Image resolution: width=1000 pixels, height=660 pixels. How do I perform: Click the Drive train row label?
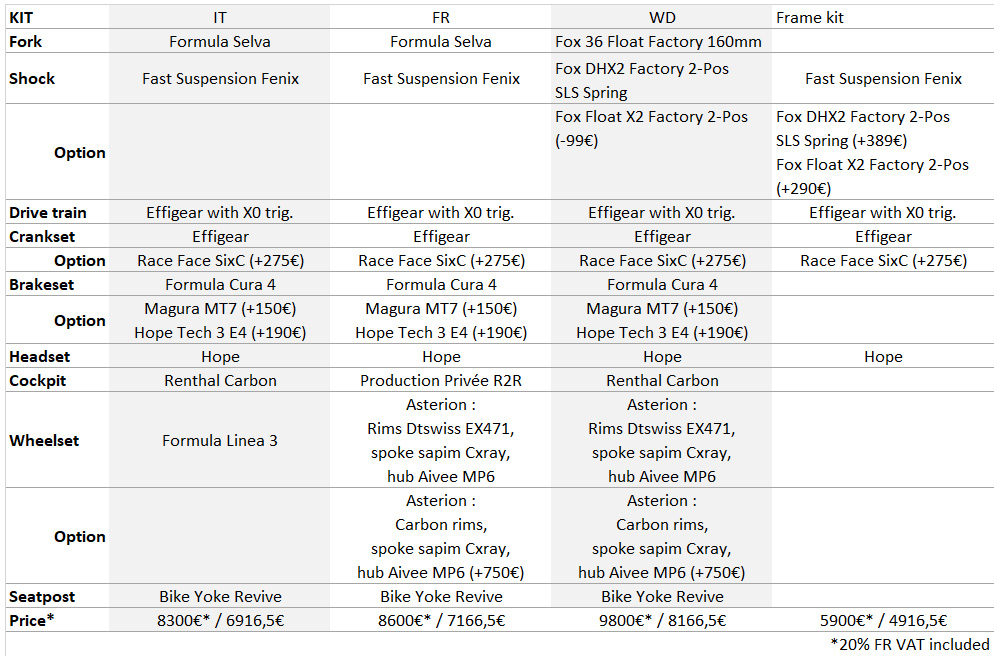coord(48,212)
